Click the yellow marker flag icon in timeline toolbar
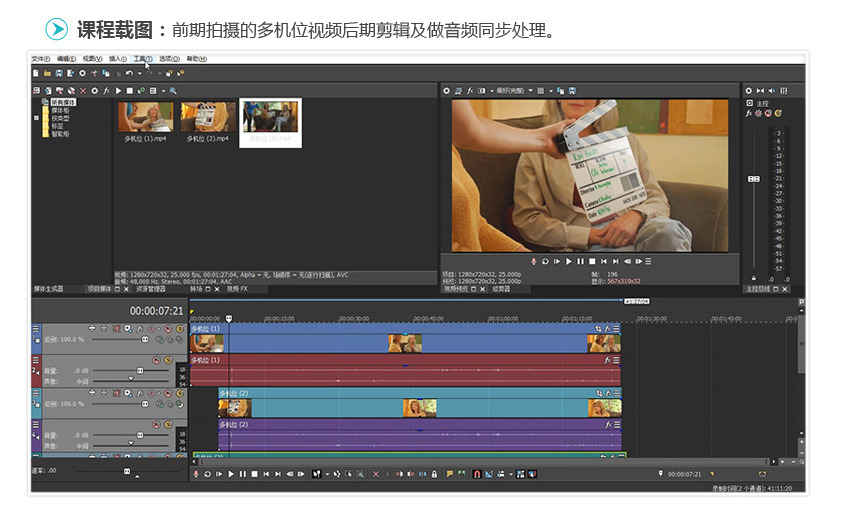The image size is (850, 521). pos(449,474)
